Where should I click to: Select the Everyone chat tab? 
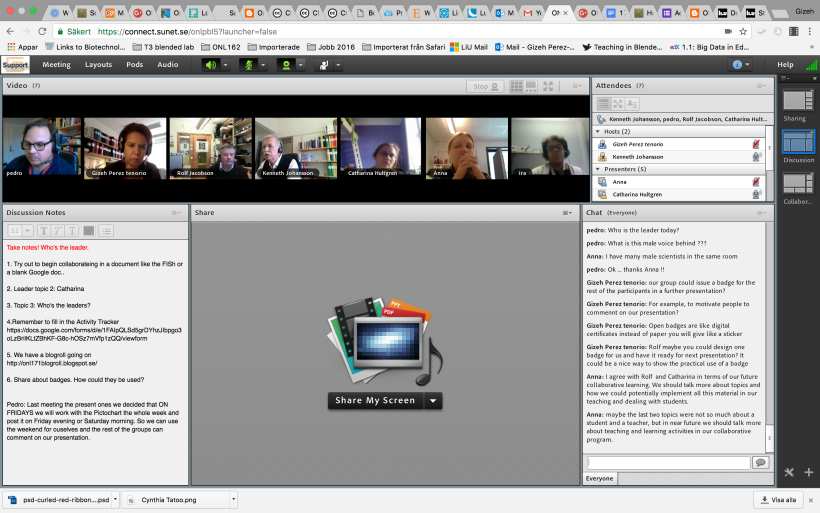pos(600,478)
